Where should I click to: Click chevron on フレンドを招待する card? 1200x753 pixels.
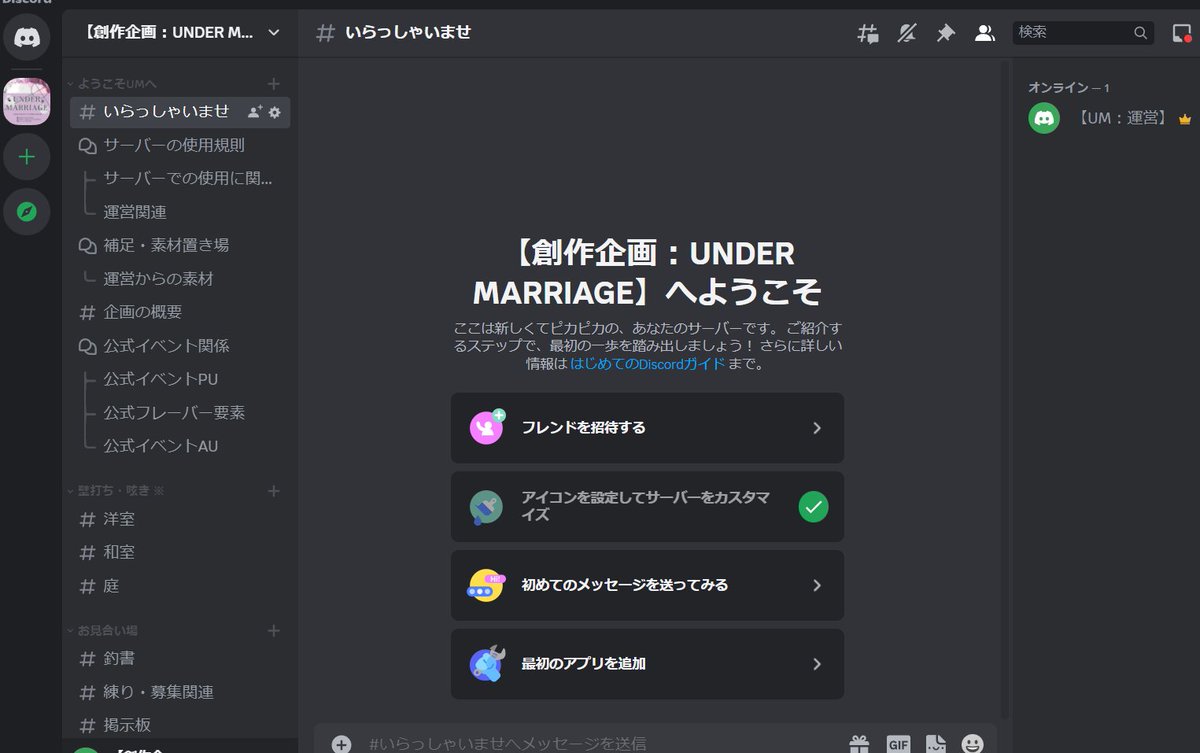(x=816, y=428)
